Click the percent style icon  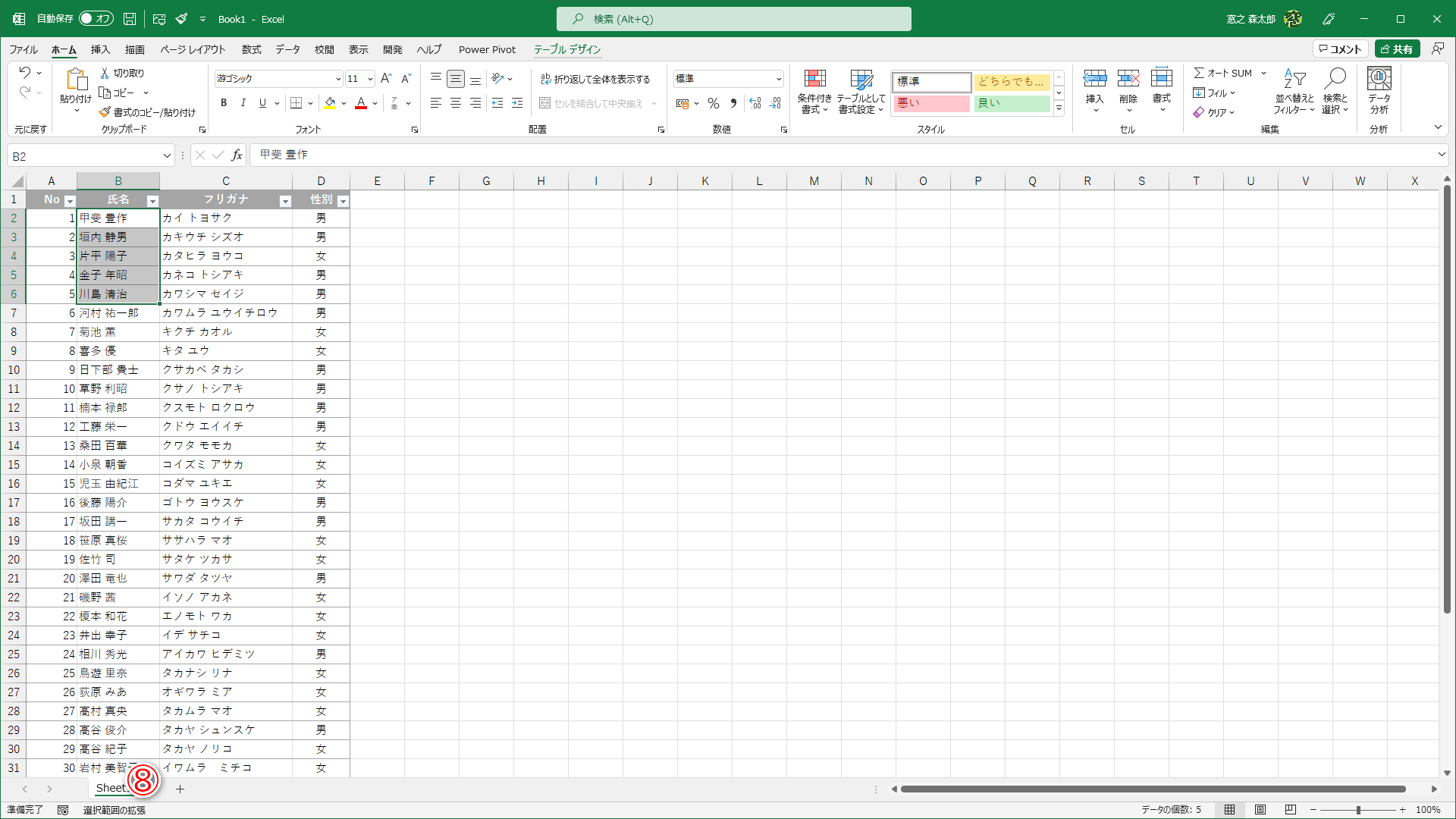pyautogui.click(x=713, y=103)
